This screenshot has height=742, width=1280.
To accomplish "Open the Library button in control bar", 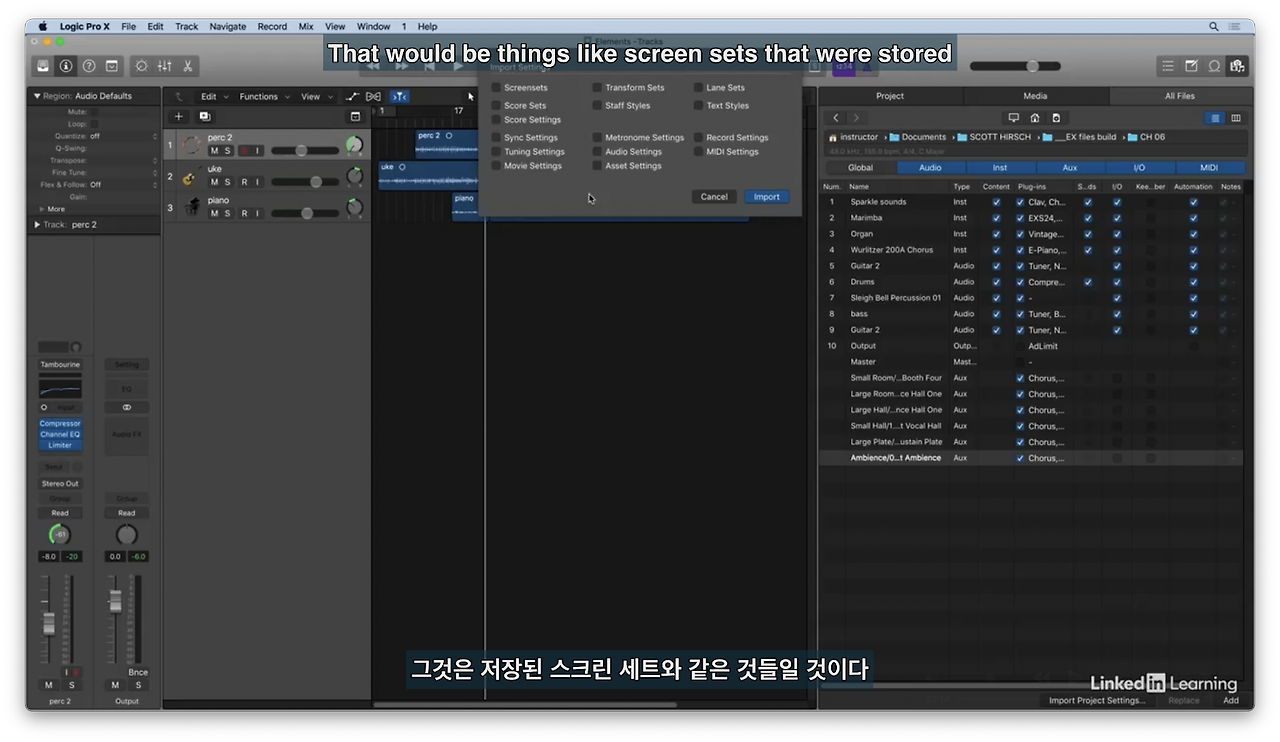I will click(44, 66).
